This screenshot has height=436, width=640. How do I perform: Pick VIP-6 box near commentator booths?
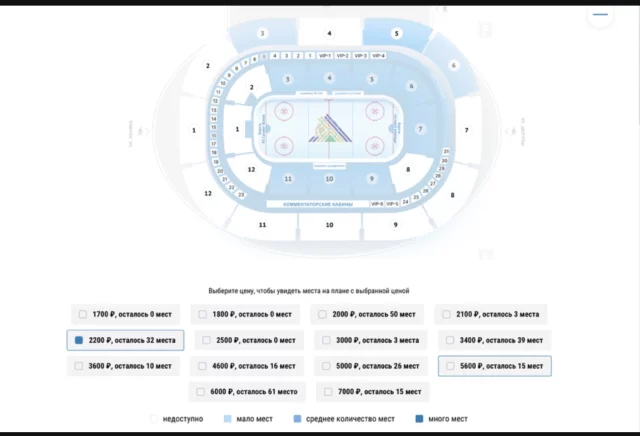coord(377,203)
